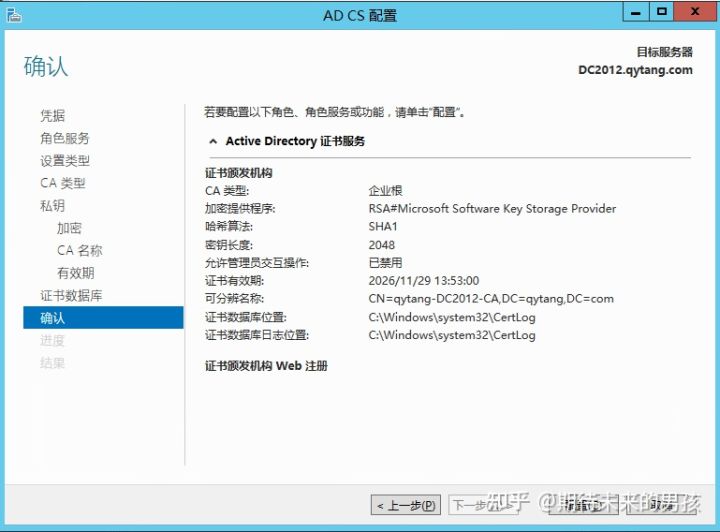This screenshot has width=720, height=532.
Task: Click the CN=qytang-DC2012-CA distinguished name value
Action: [x=491, y=298]
